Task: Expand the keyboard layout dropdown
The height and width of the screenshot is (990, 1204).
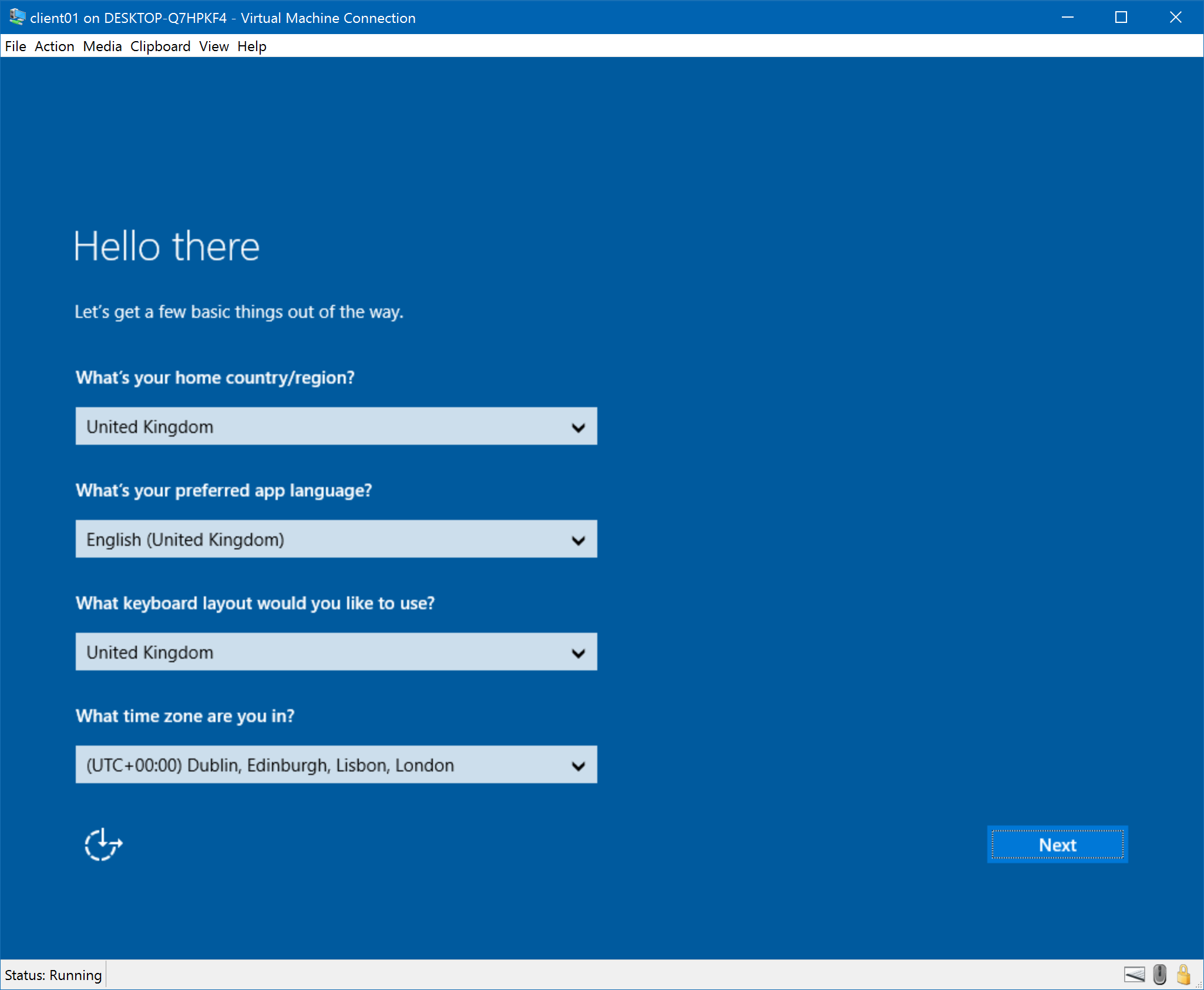Action: point(580,652)
